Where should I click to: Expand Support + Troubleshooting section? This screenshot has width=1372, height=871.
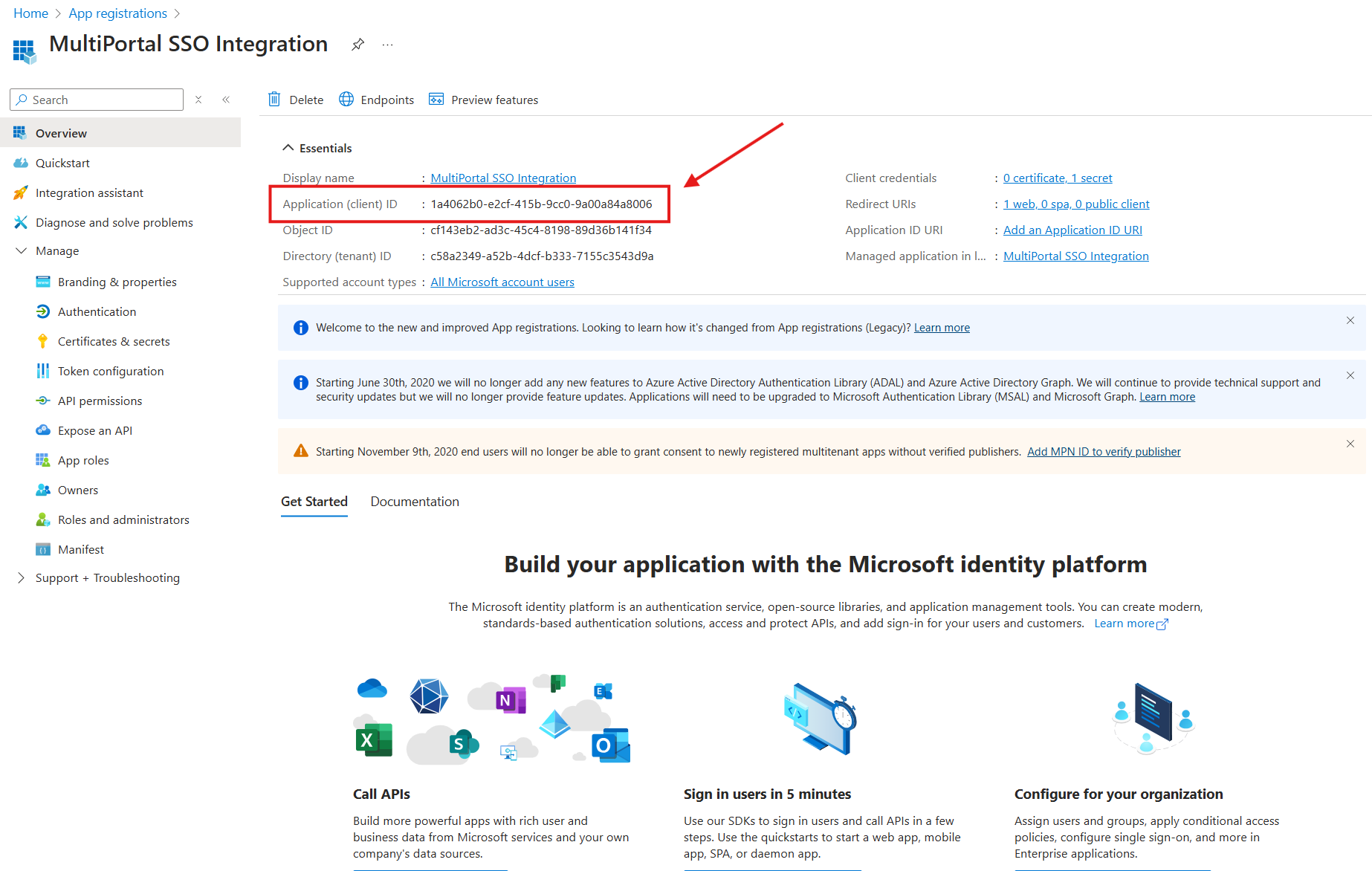pos(21,578)
